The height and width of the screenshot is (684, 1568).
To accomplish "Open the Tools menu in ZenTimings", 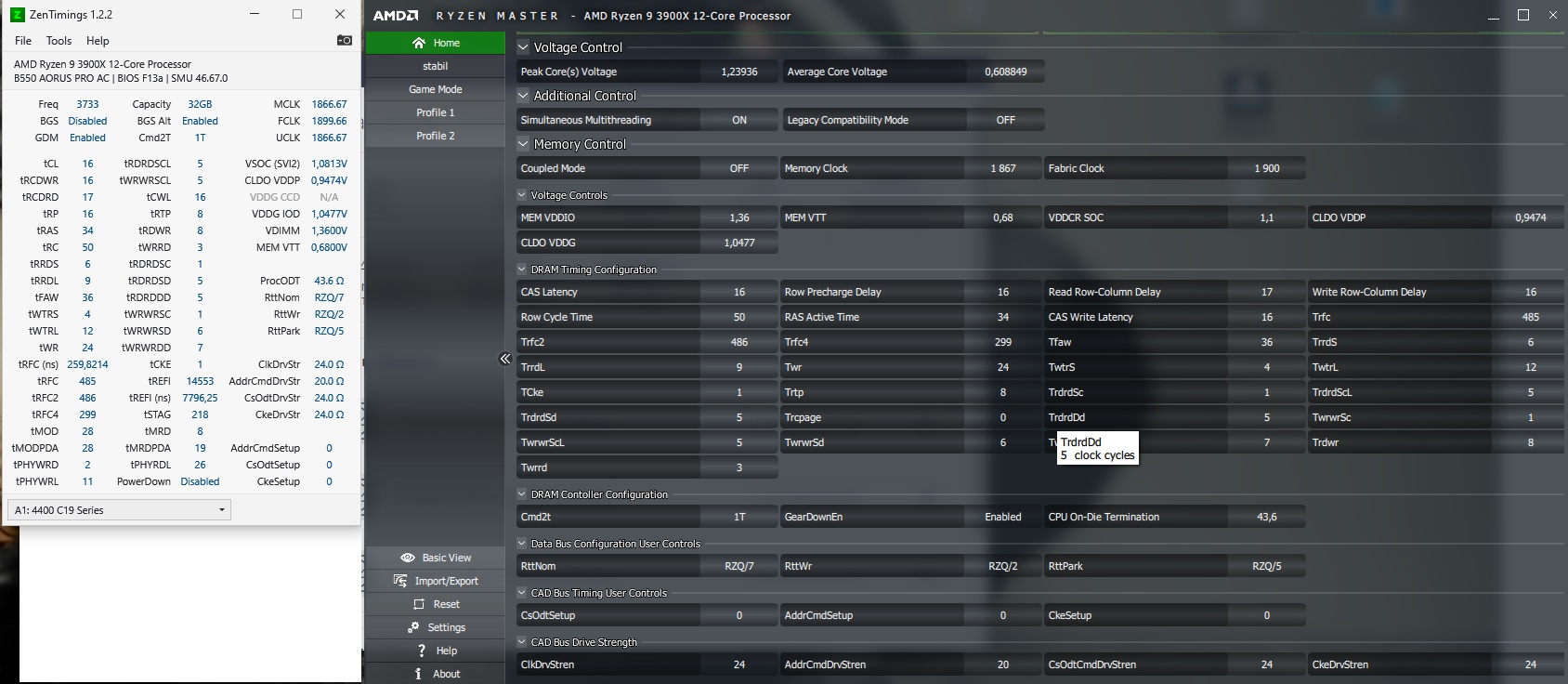I will [x=59, y=41].
